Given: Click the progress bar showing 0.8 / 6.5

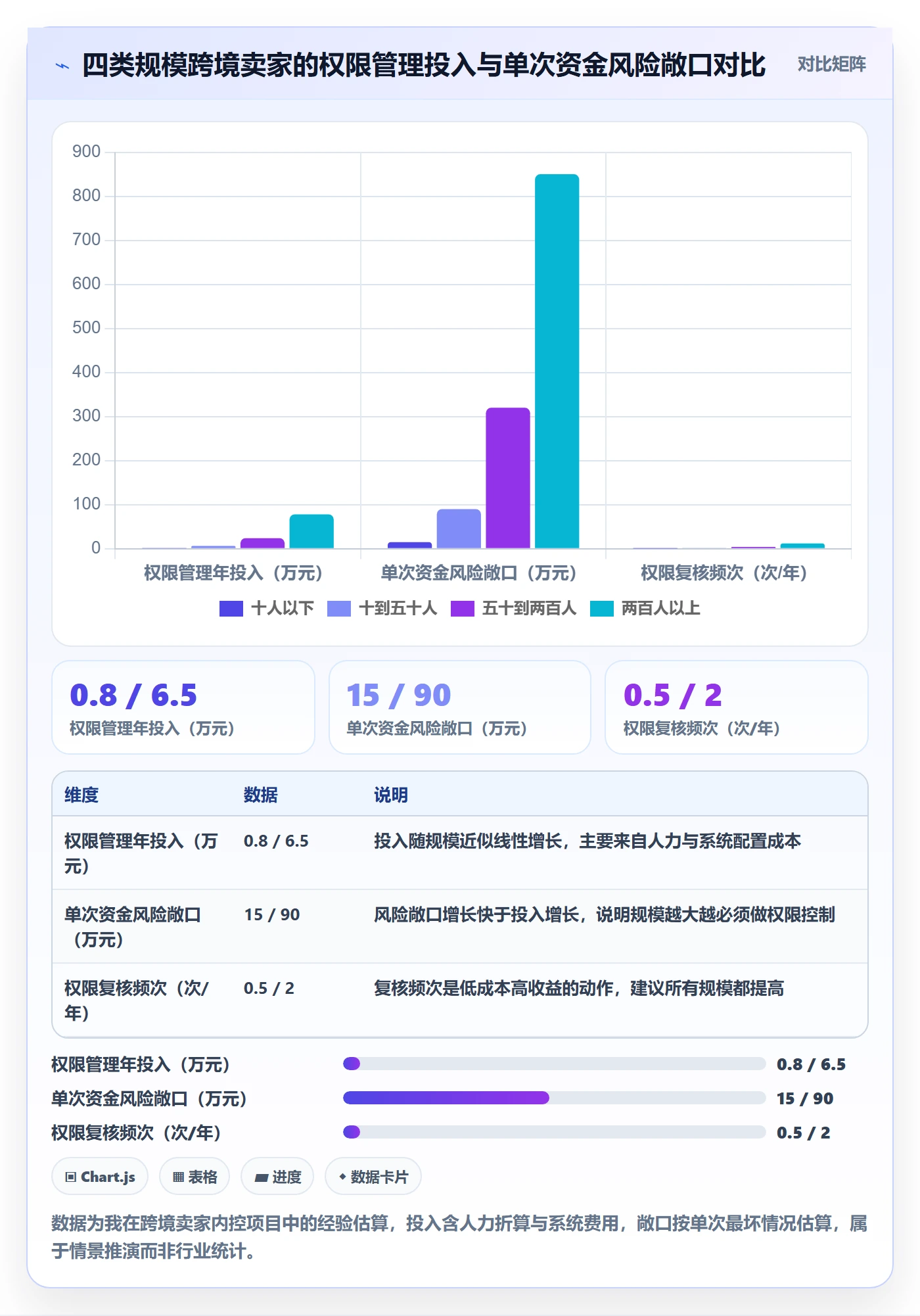Looking at the screenshot, I should click(x=554, y=1064).
